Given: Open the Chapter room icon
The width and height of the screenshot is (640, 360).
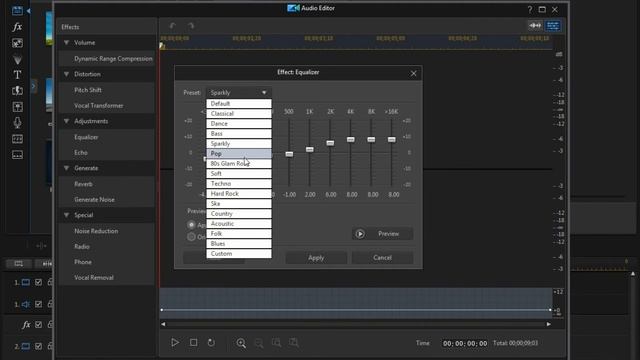Looking at the screenshot, I should click(17, 139).
